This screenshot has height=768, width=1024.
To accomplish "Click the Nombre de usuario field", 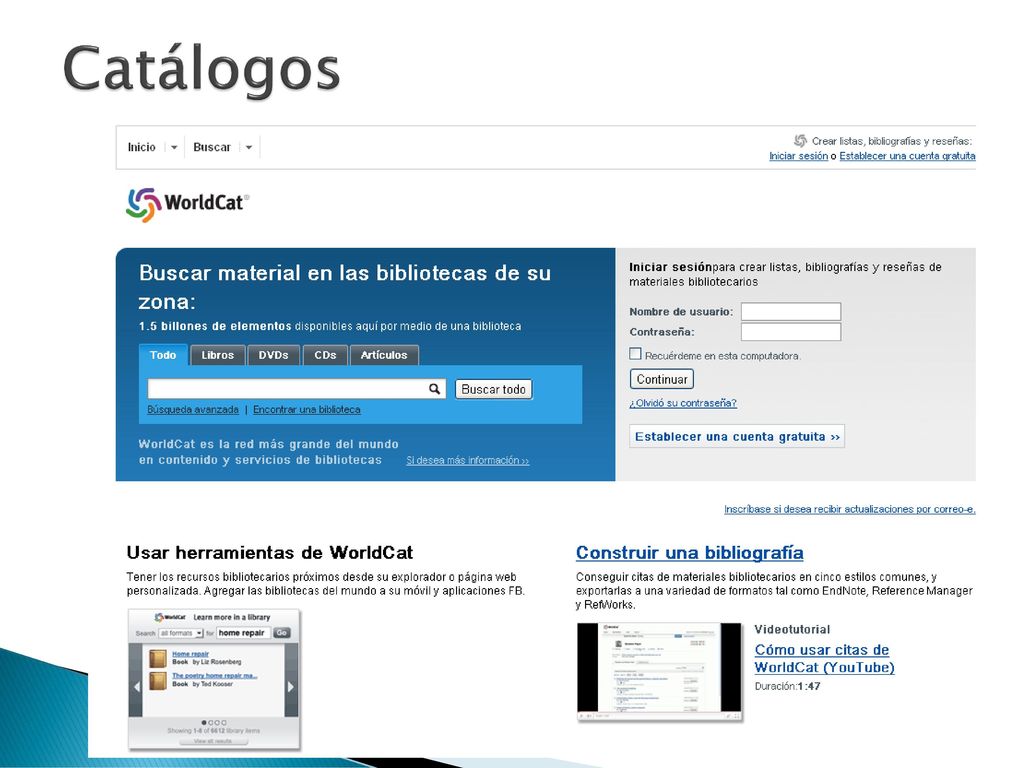I will pos(791,312).
